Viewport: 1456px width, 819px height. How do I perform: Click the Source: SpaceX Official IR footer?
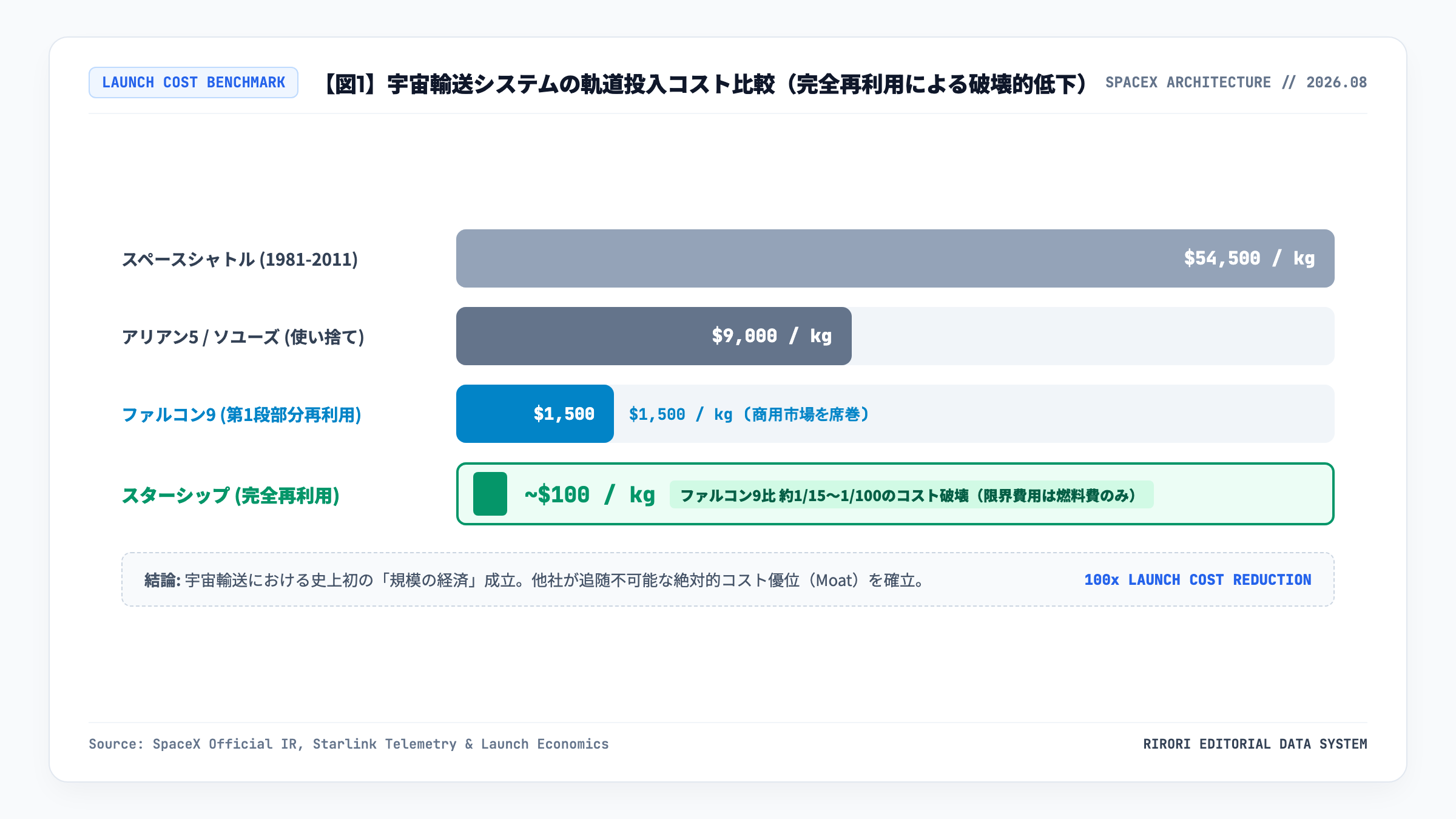349,744
